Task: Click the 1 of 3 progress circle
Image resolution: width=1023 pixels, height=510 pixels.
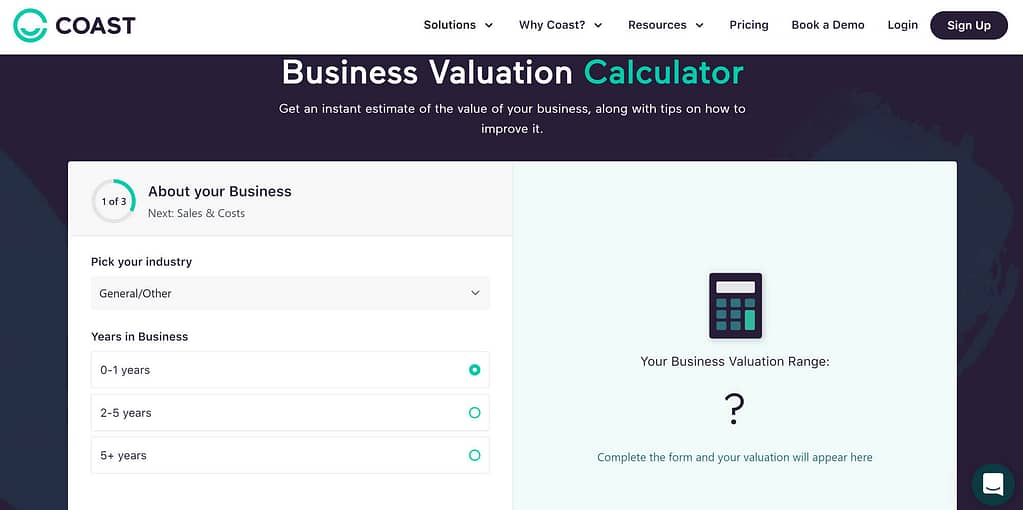Action: click(114, 202)
